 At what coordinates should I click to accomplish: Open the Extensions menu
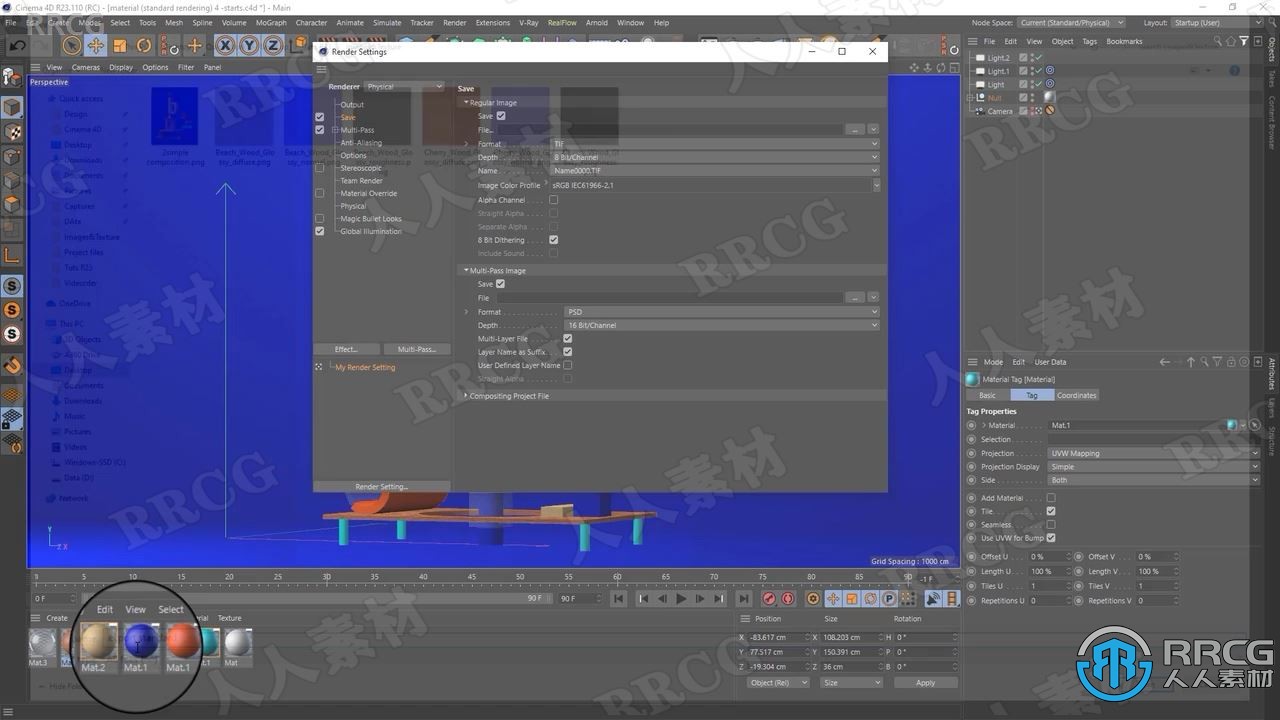click(492, 22)
